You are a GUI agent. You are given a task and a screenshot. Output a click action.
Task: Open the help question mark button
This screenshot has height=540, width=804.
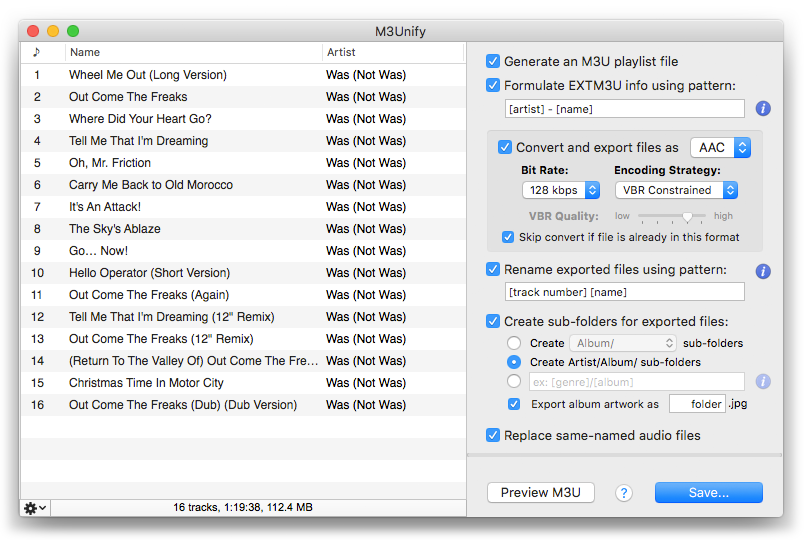(x=624, y=493)
